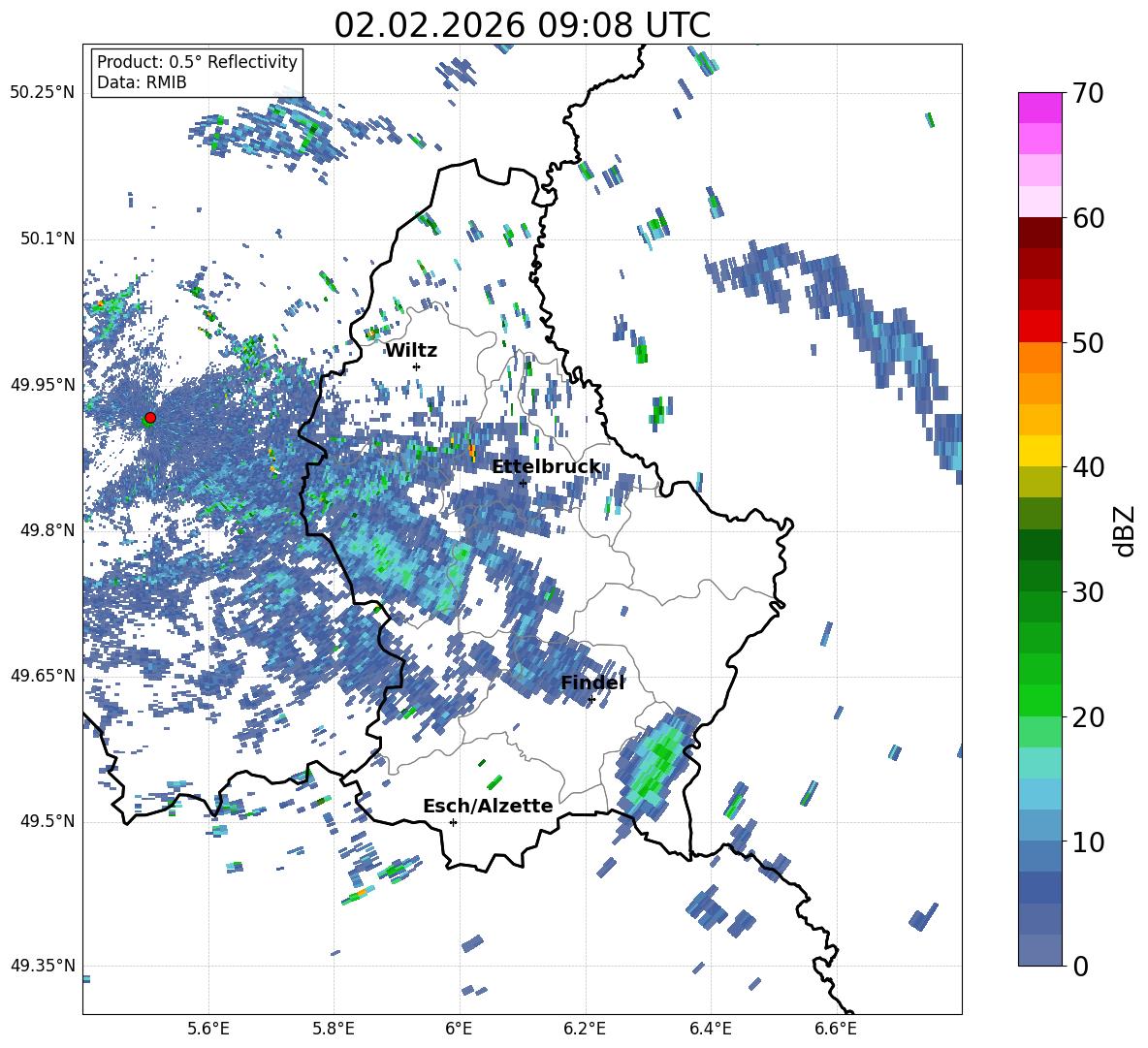Click the red radar site marker
This screenshot has height=1048, width=1148.
(150, 417)
